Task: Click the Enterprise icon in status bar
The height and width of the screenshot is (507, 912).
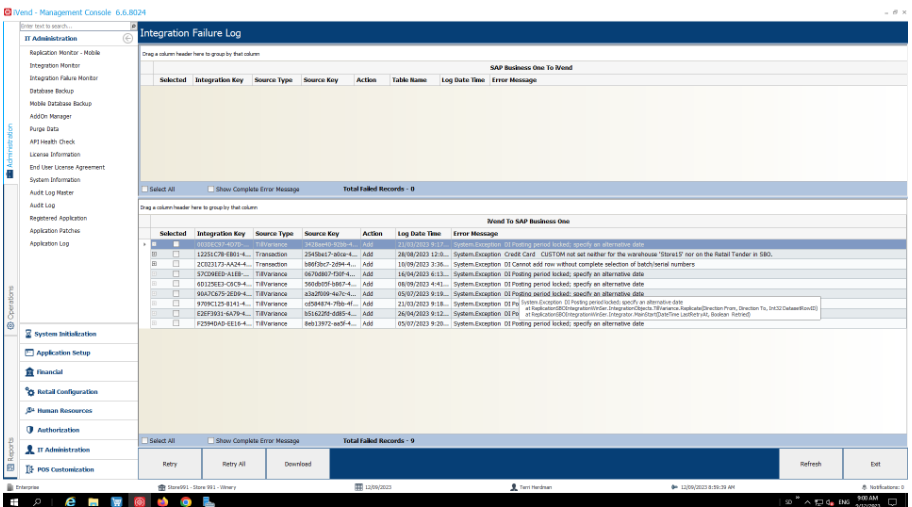Action: [x=9, y=487]
